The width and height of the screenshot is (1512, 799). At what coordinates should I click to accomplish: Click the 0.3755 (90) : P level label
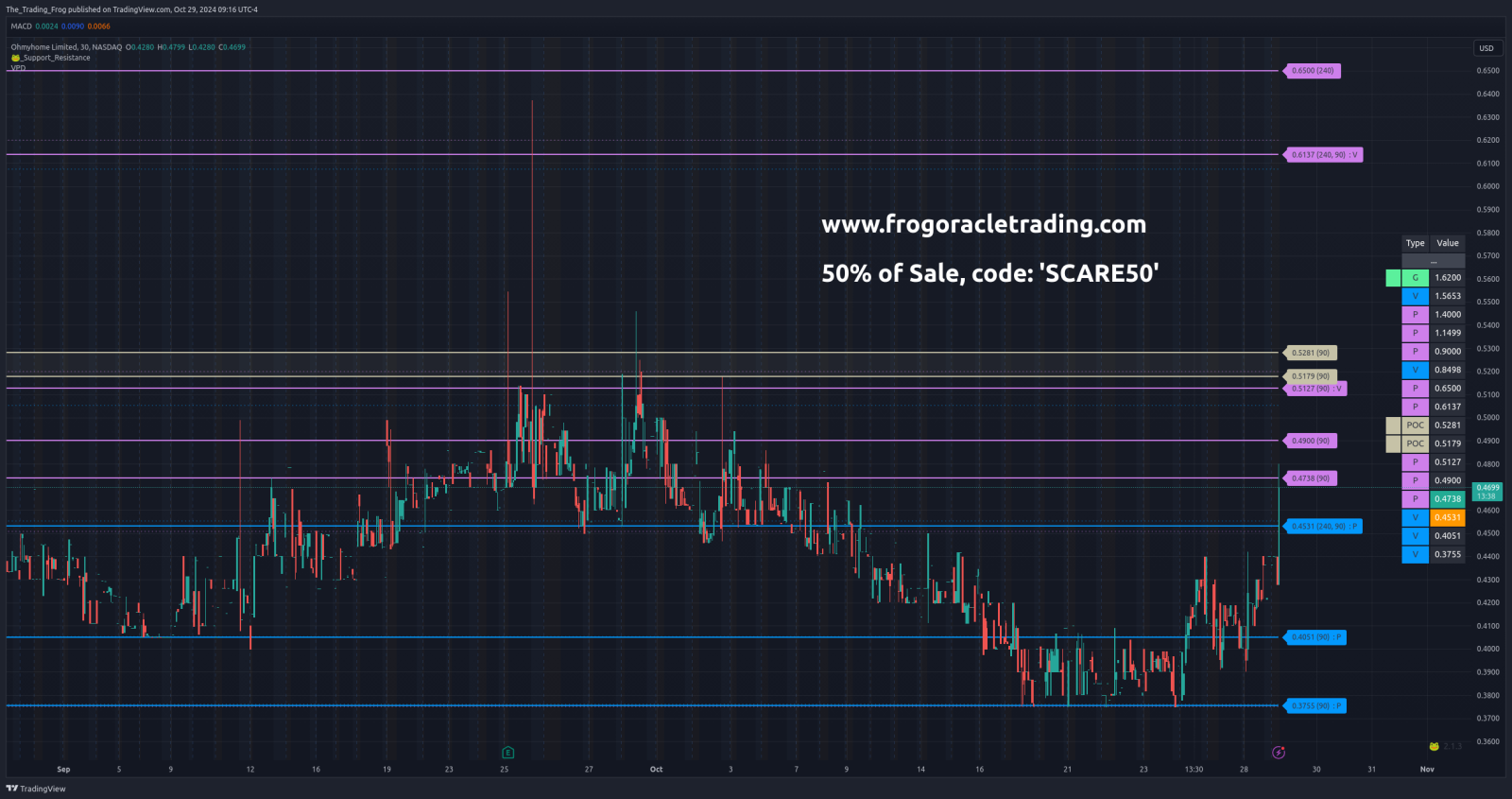tap(1315, 706)
